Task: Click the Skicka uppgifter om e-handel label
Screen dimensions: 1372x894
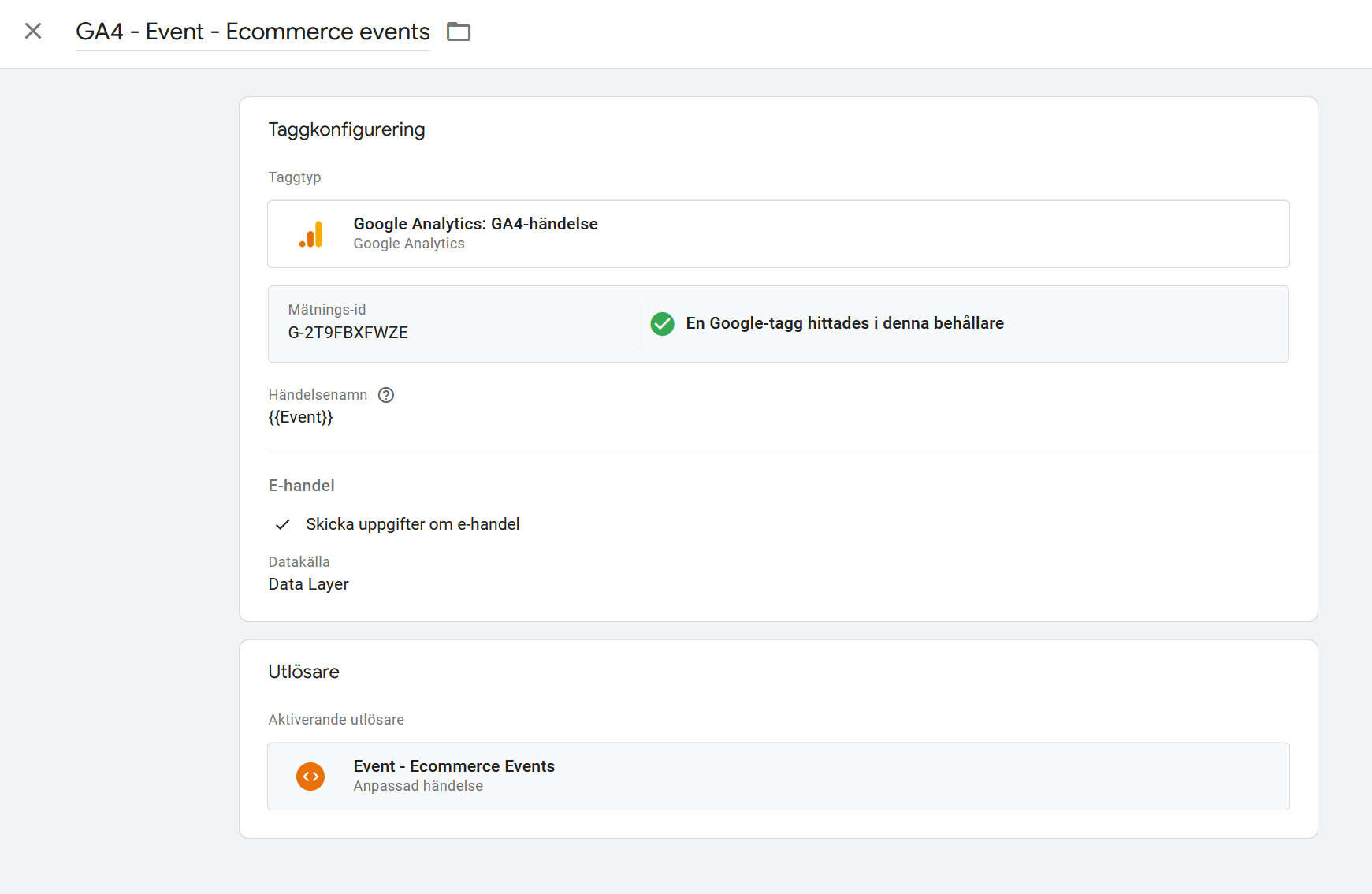Action: [412, 524]
